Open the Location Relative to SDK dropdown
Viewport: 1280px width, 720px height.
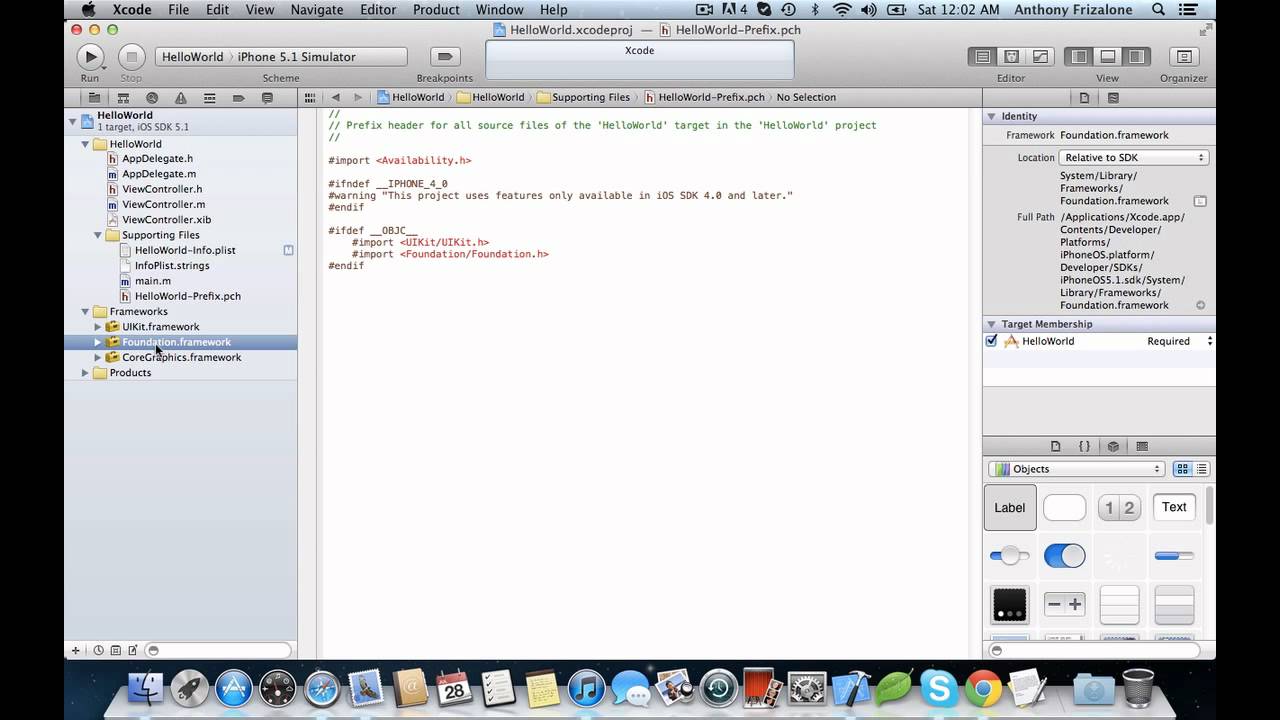click(1134, 157)
